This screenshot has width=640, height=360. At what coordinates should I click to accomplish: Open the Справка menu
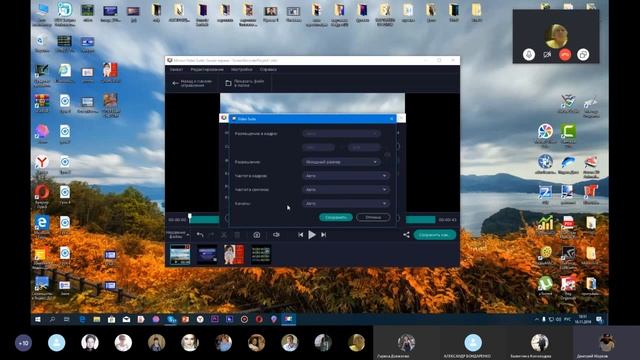(268, 70)
